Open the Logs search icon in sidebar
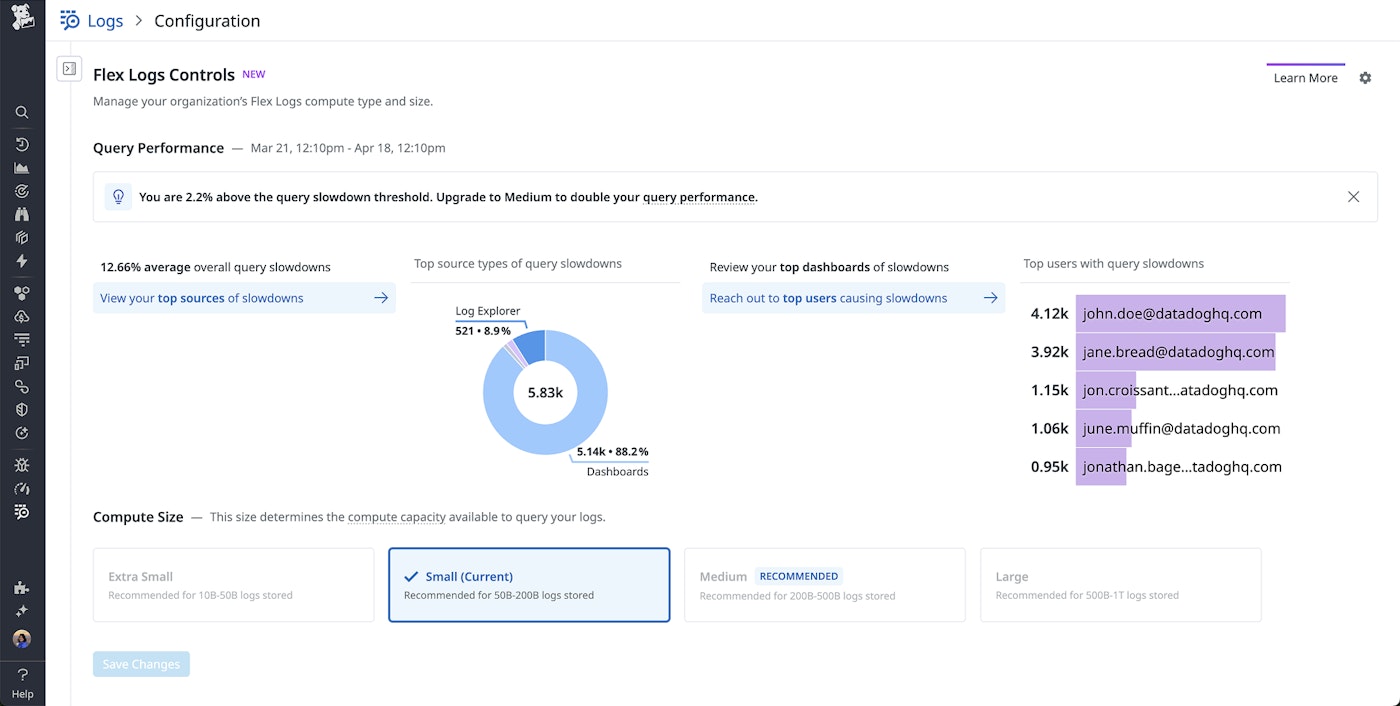This screenshot has width=1400, height=706. (x=22, y=512)
